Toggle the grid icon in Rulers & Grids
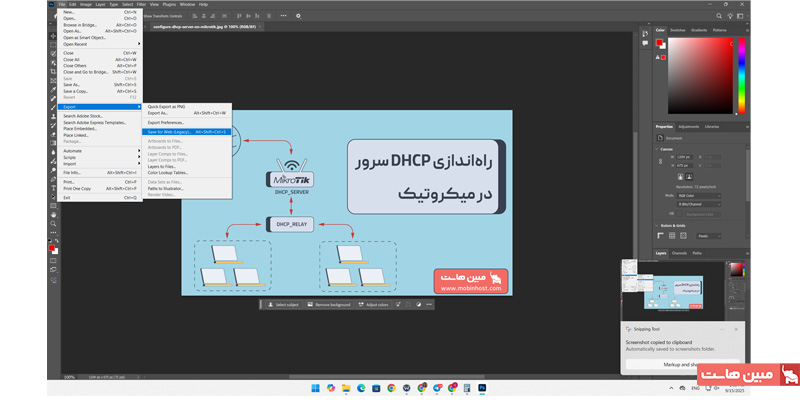 click(672, 236)
